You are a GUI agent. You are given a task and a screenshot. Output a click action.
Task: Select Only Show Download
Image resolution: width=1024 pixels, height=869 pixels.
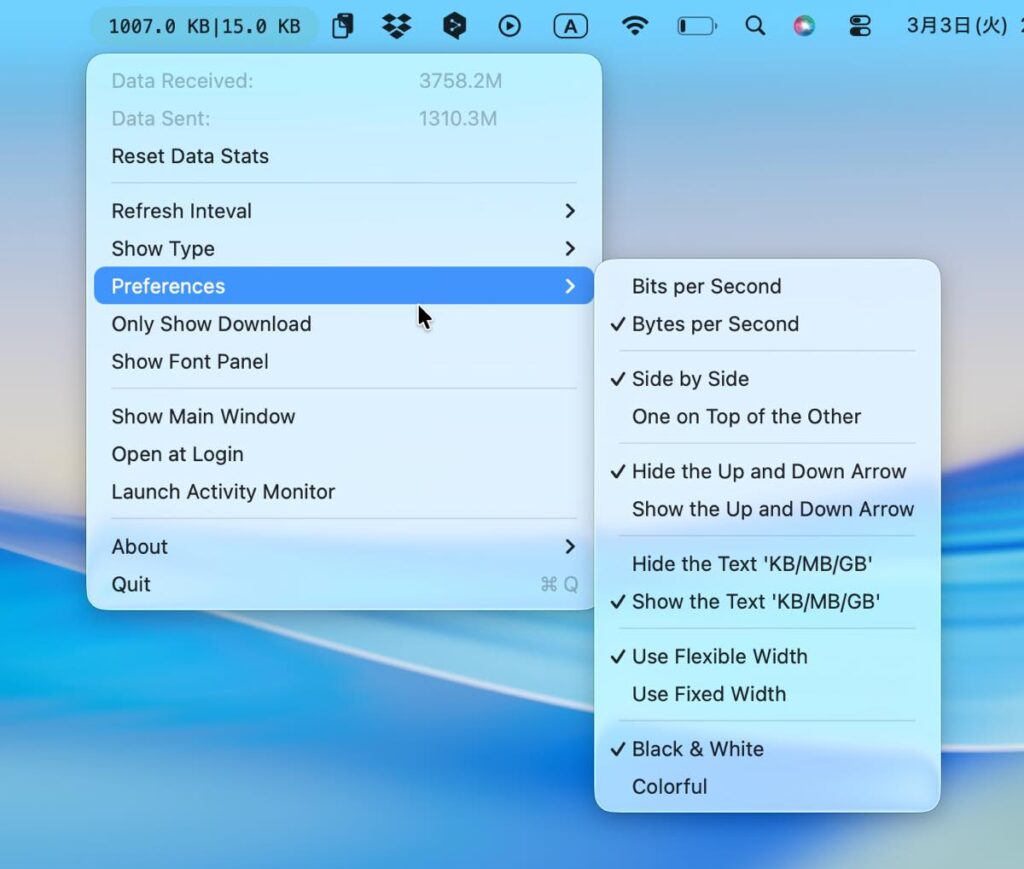(x=211, y=324)
